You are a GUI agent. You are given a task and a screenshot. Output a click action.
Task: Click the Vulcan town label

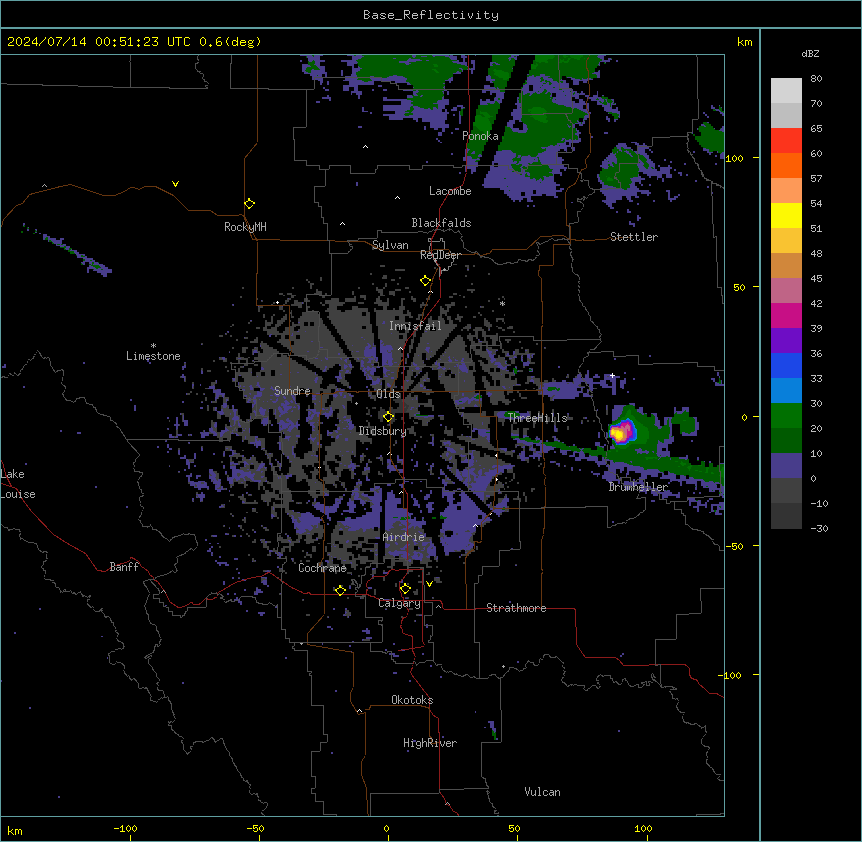coord(543,792)
